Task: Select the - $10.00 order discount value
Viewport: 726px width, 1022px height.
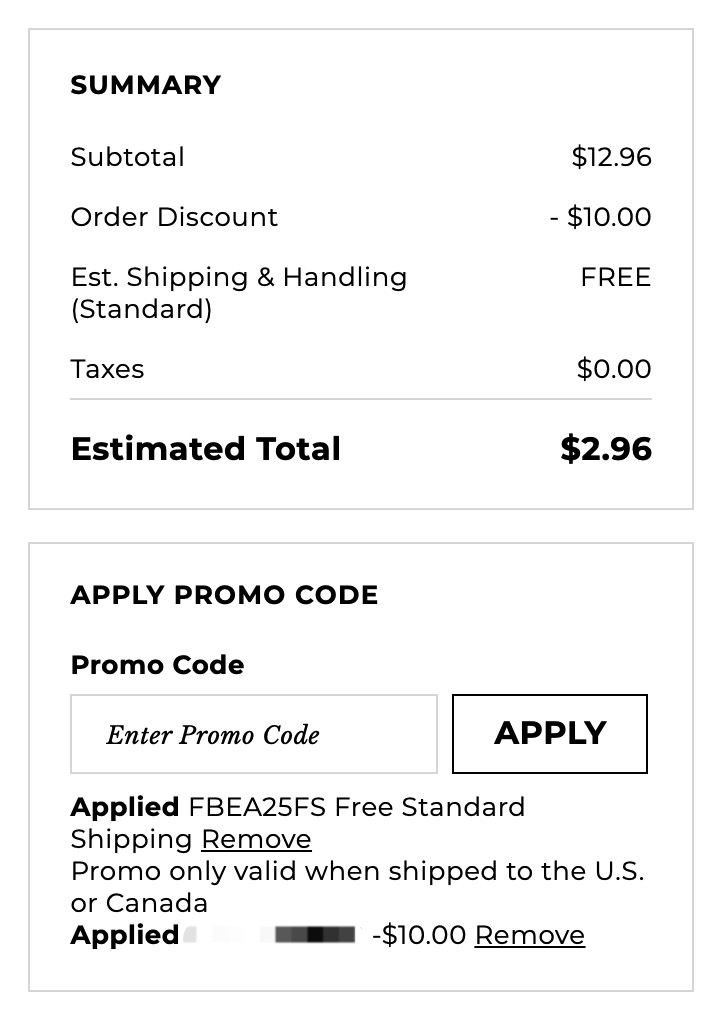Action: point(600,217)
